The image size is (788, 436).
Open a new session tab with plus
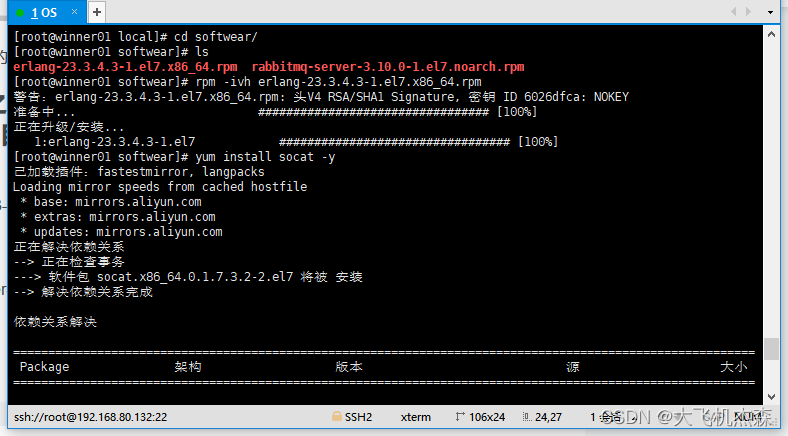pos(97,12)
